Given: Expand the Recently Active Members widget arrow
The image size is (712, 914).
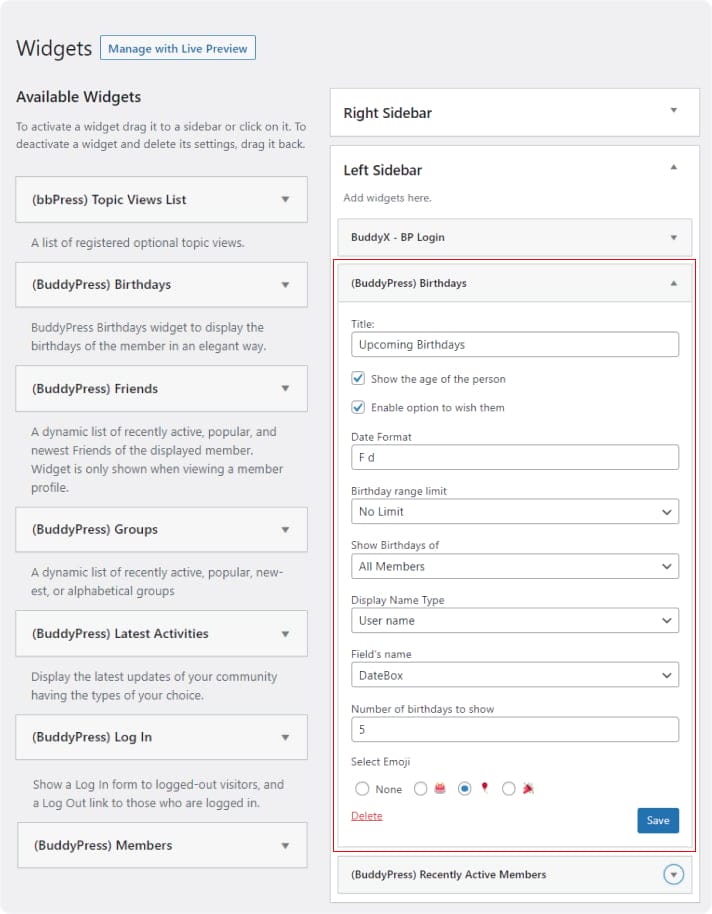Looking at the screenshot, I should coord(674,875).
